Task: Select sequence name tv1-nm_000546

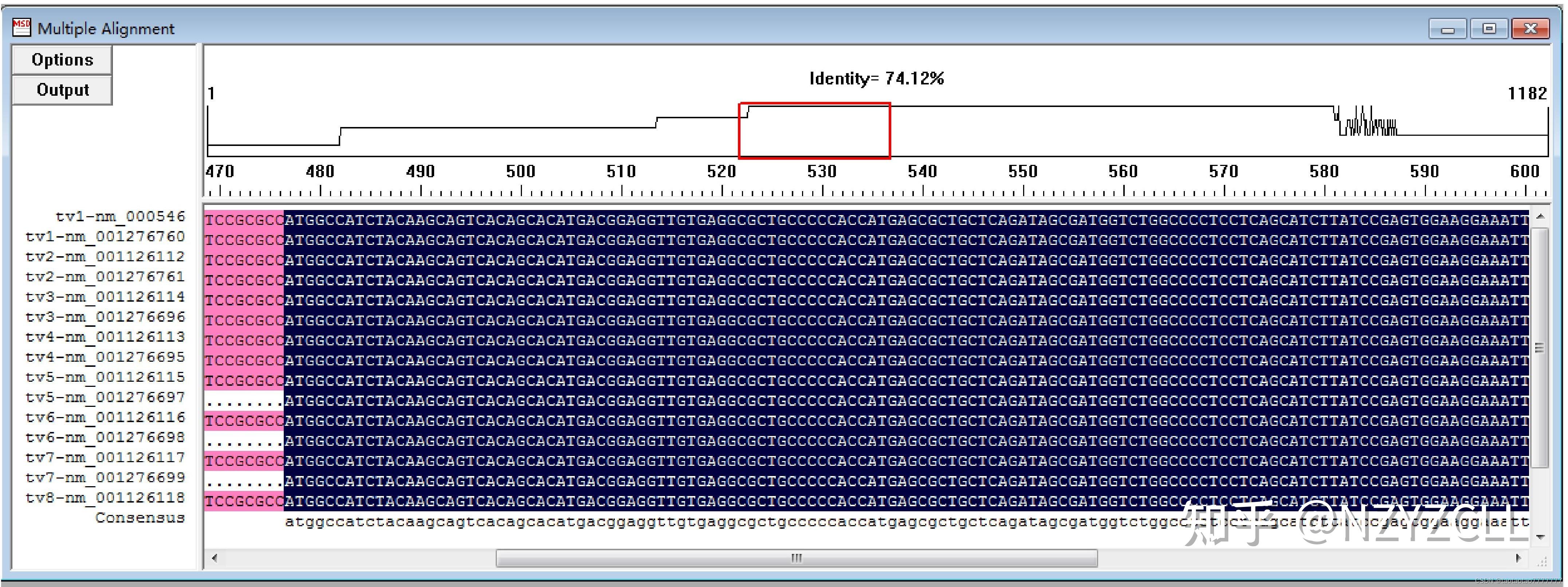Action: [x=119, y=216]
